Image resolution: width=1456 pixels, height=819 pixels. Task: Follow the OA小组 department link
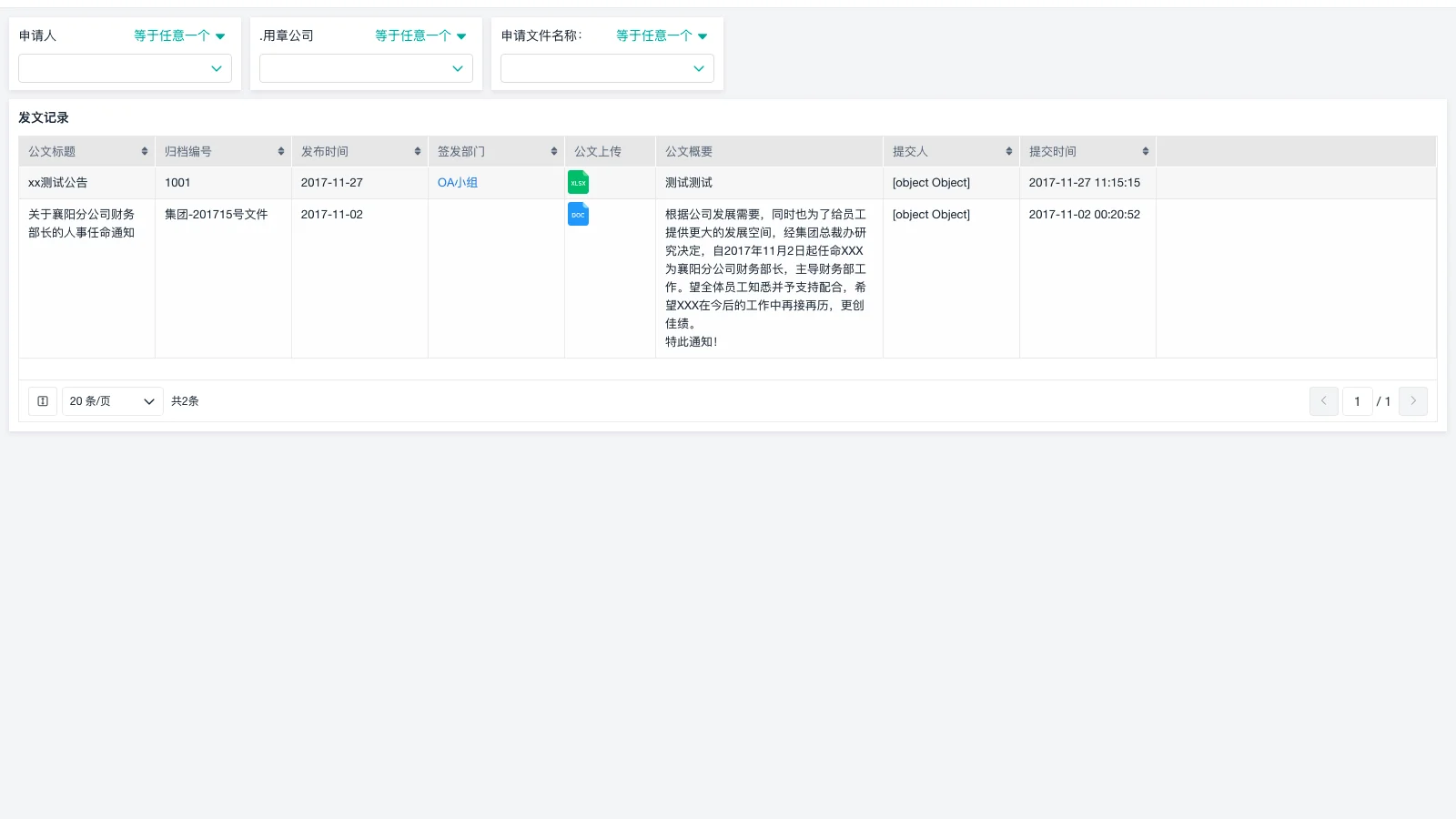tap(458, 182)
